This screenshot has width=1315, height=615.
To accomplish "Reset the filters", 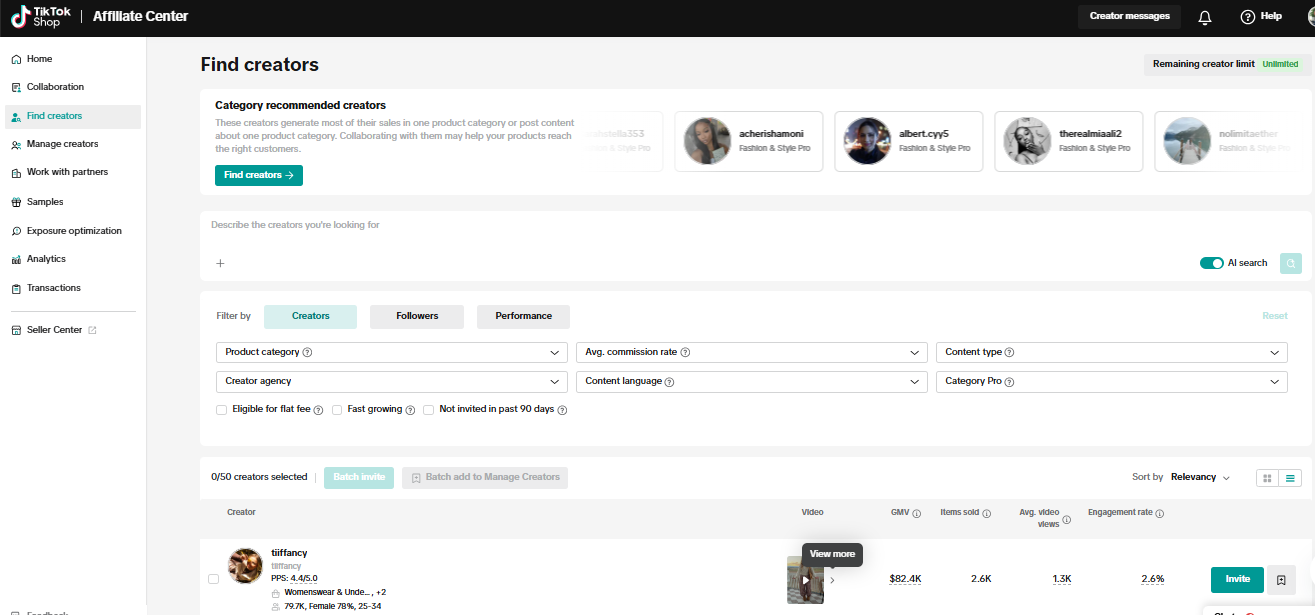I will [1275, 316].
